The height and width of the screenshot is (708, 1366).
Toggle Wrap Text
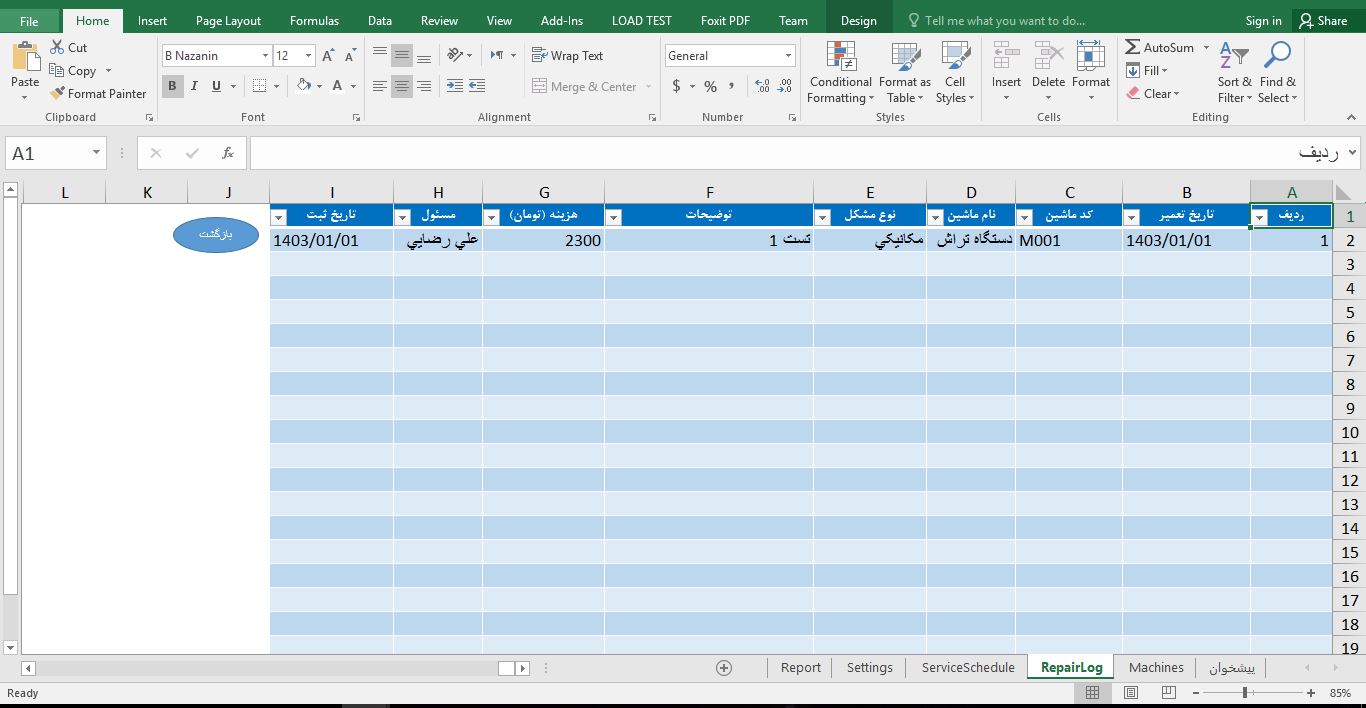click(568, 56)
